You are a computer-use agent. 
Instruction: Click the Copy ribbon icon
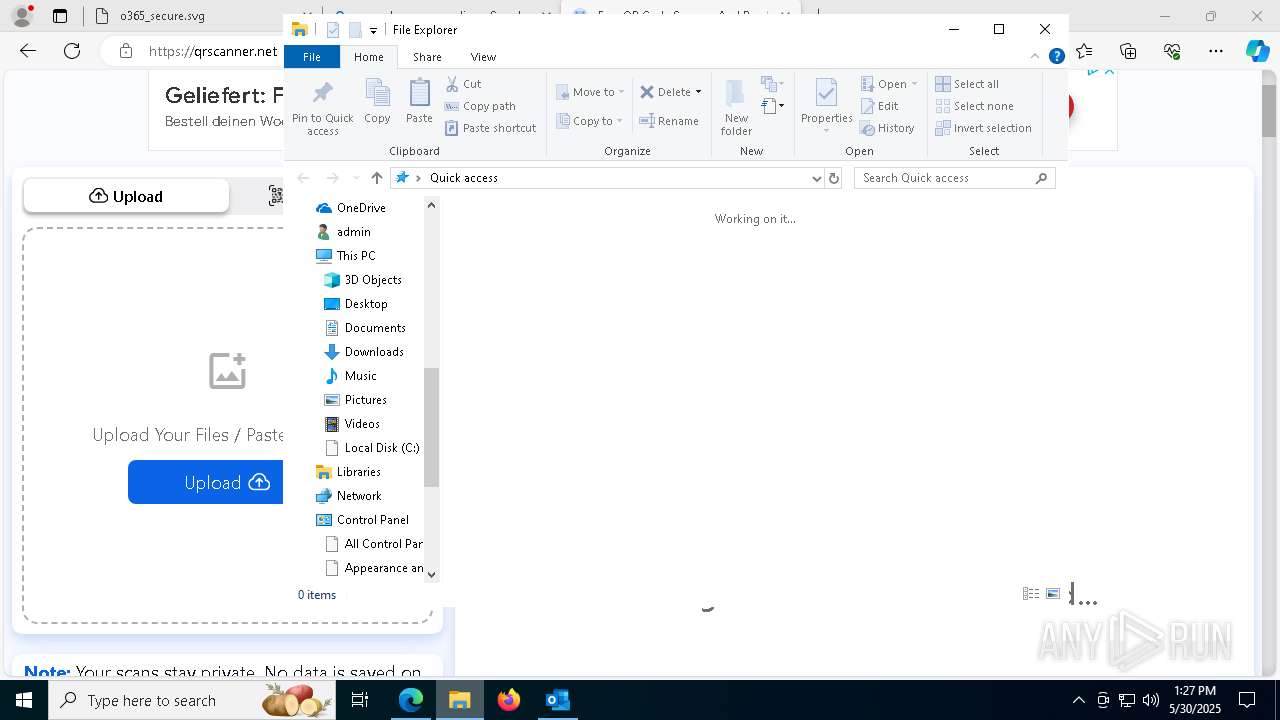377,102
